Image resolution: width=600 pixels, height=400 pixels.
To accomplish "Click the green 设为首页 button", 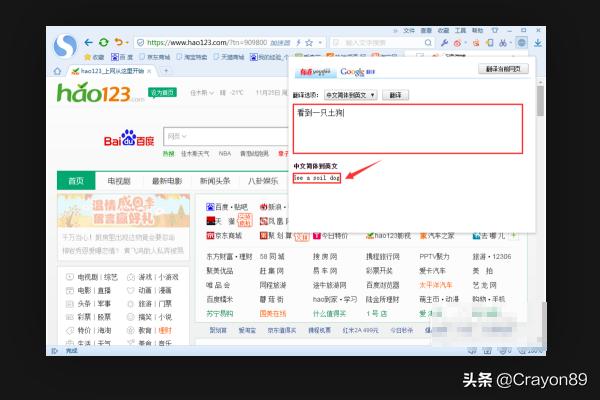I will pyautogui.click(x=162, y=92).
